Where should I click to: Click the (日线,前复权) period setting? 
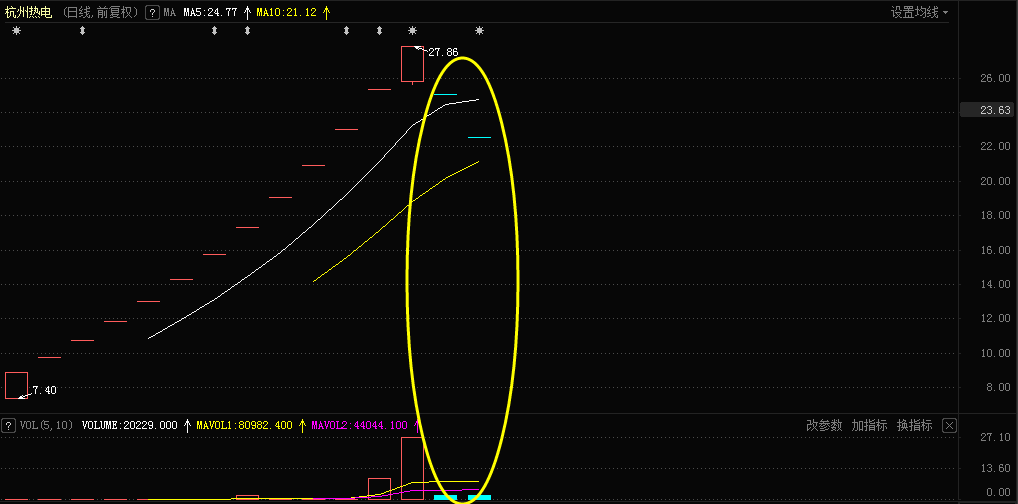coord(99,12)
